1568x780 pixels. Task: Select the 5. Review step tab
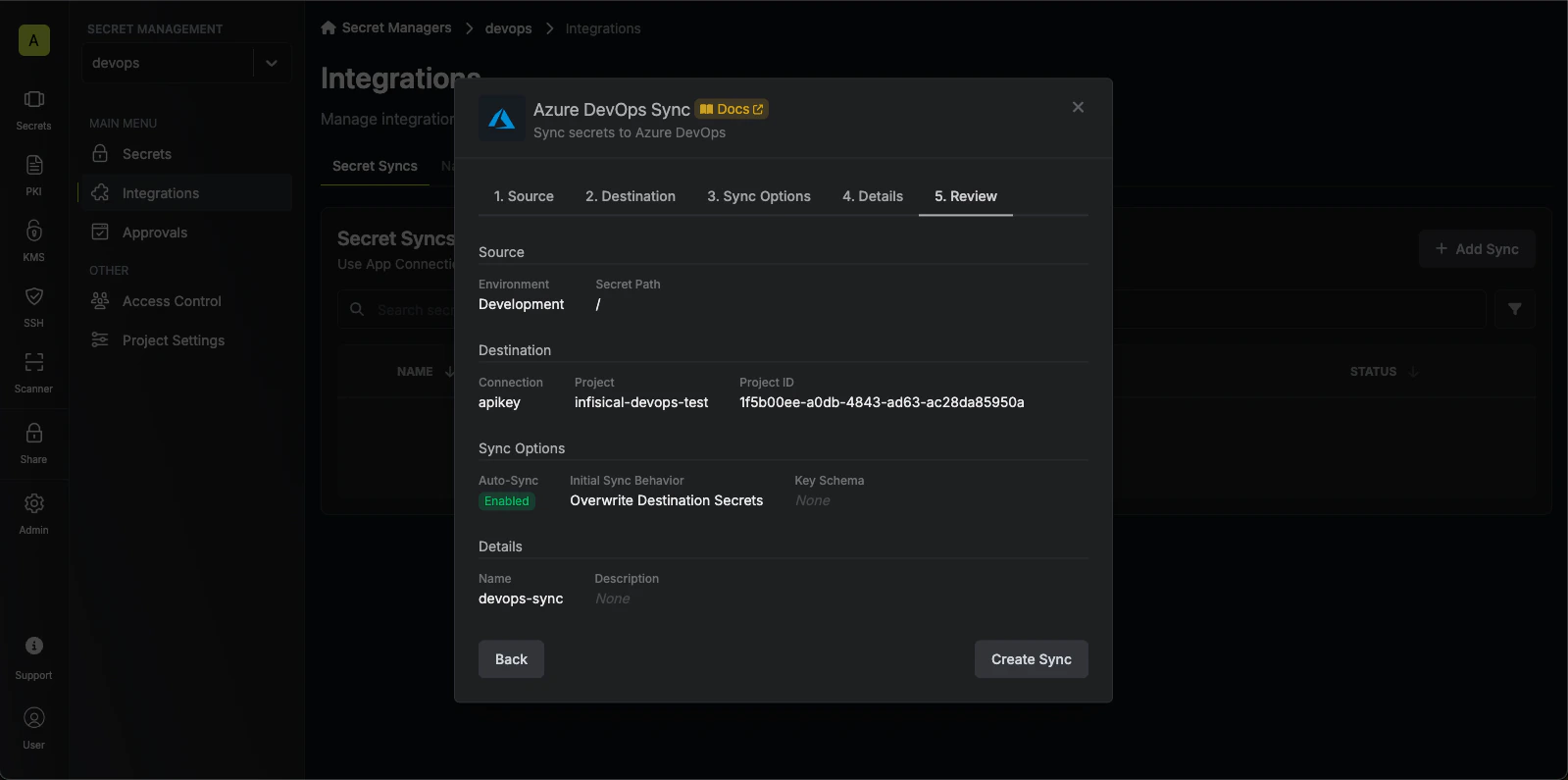966,196
